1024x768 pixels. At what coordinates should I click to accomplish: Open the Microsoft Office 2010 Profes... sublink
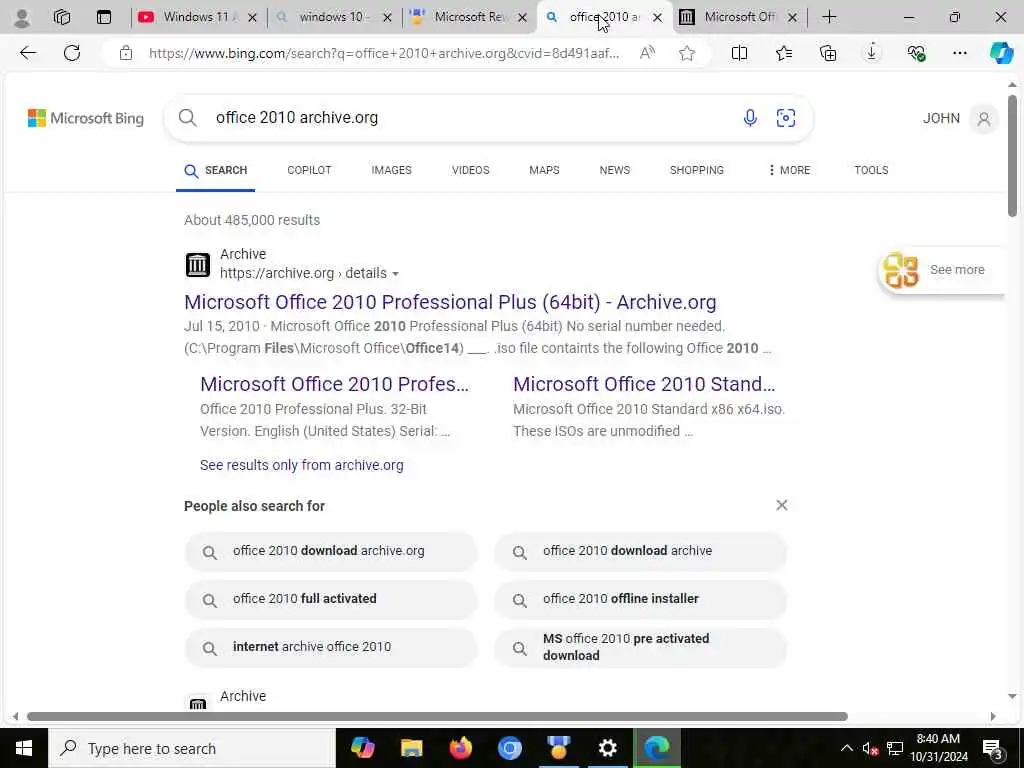tap(334, 384)
